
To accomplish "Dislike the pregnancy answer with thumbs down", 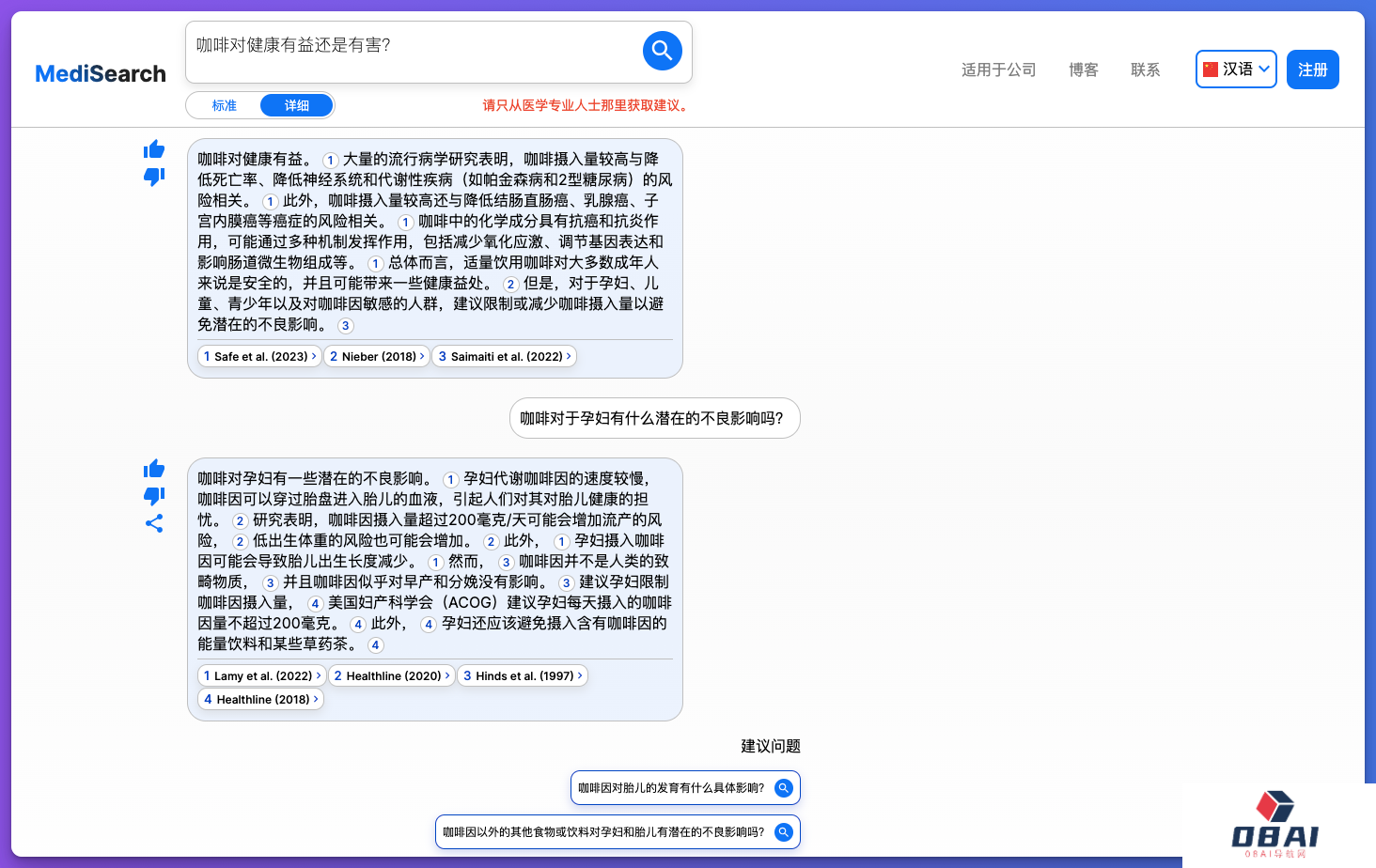I will (x=154, y=495).
